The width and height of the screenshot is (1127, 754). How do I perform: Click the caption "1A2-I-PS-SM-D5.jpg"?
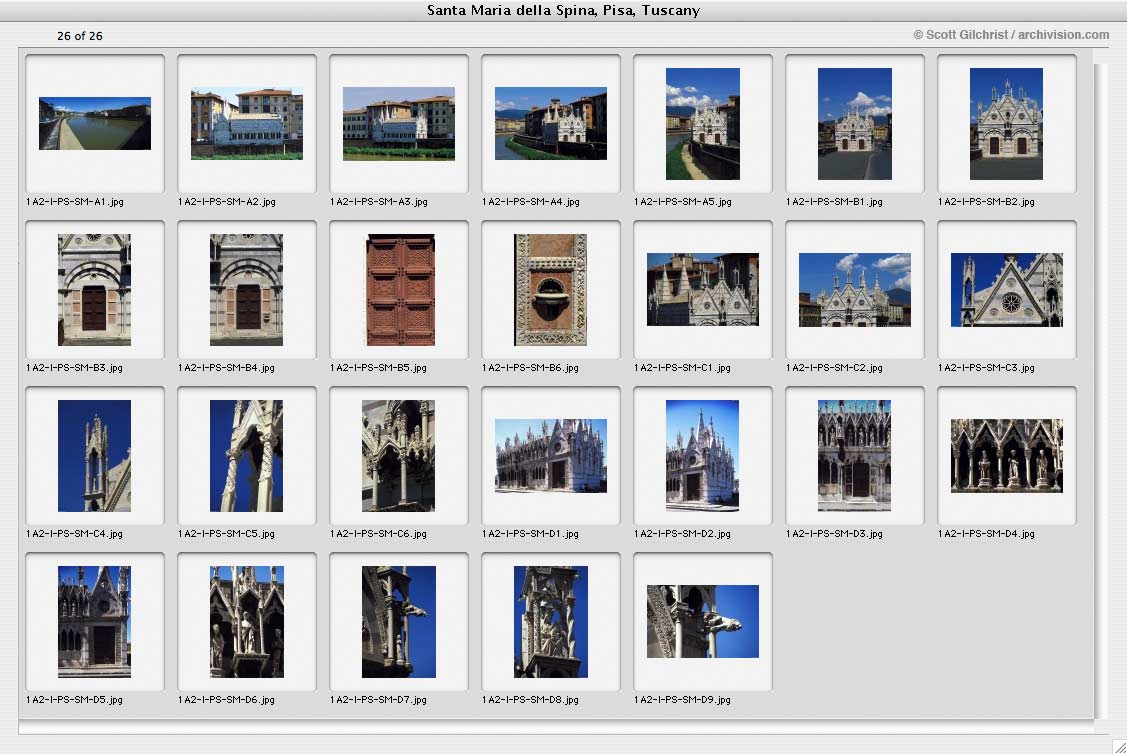(x=75, y=700)
